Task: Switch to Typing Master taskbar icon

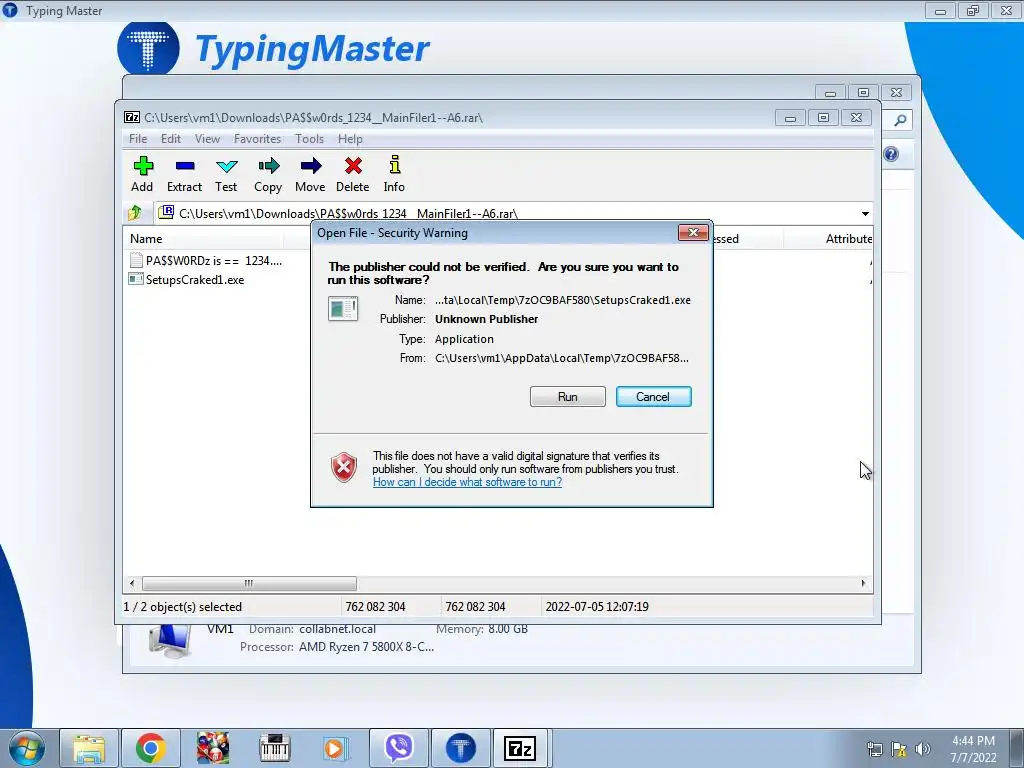Action: pyautogui.click(x=460, y=748)
